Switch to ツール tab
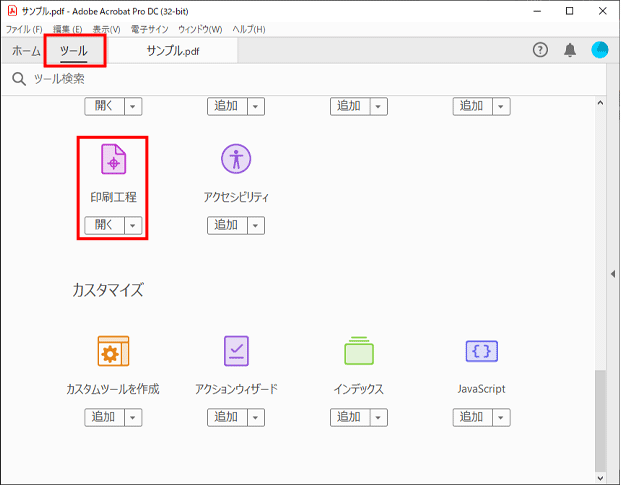The width and height of the screenshot is (623, 485). pyautogui.click(x=74, y=50)
